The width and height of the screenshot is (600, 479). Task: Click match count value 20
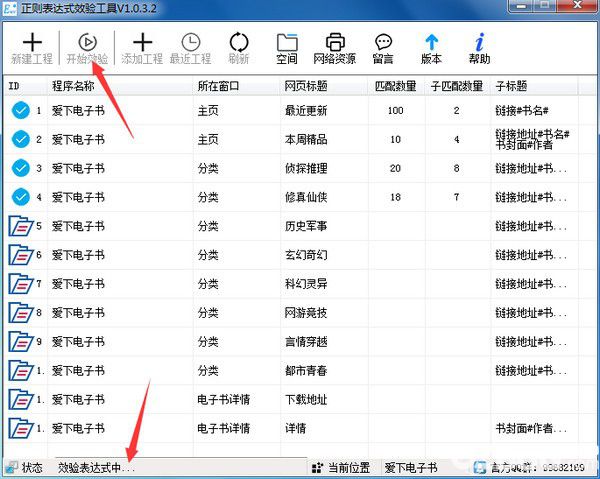tap(396, 168)
